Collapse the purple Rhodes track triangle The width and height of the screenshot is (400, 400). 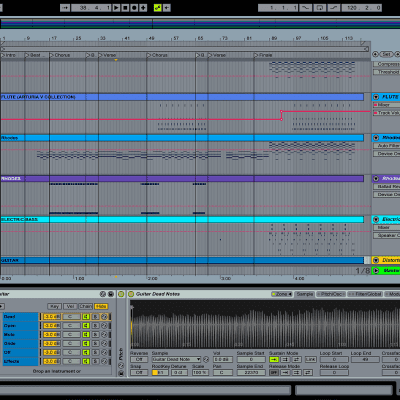tap(376, 179)
